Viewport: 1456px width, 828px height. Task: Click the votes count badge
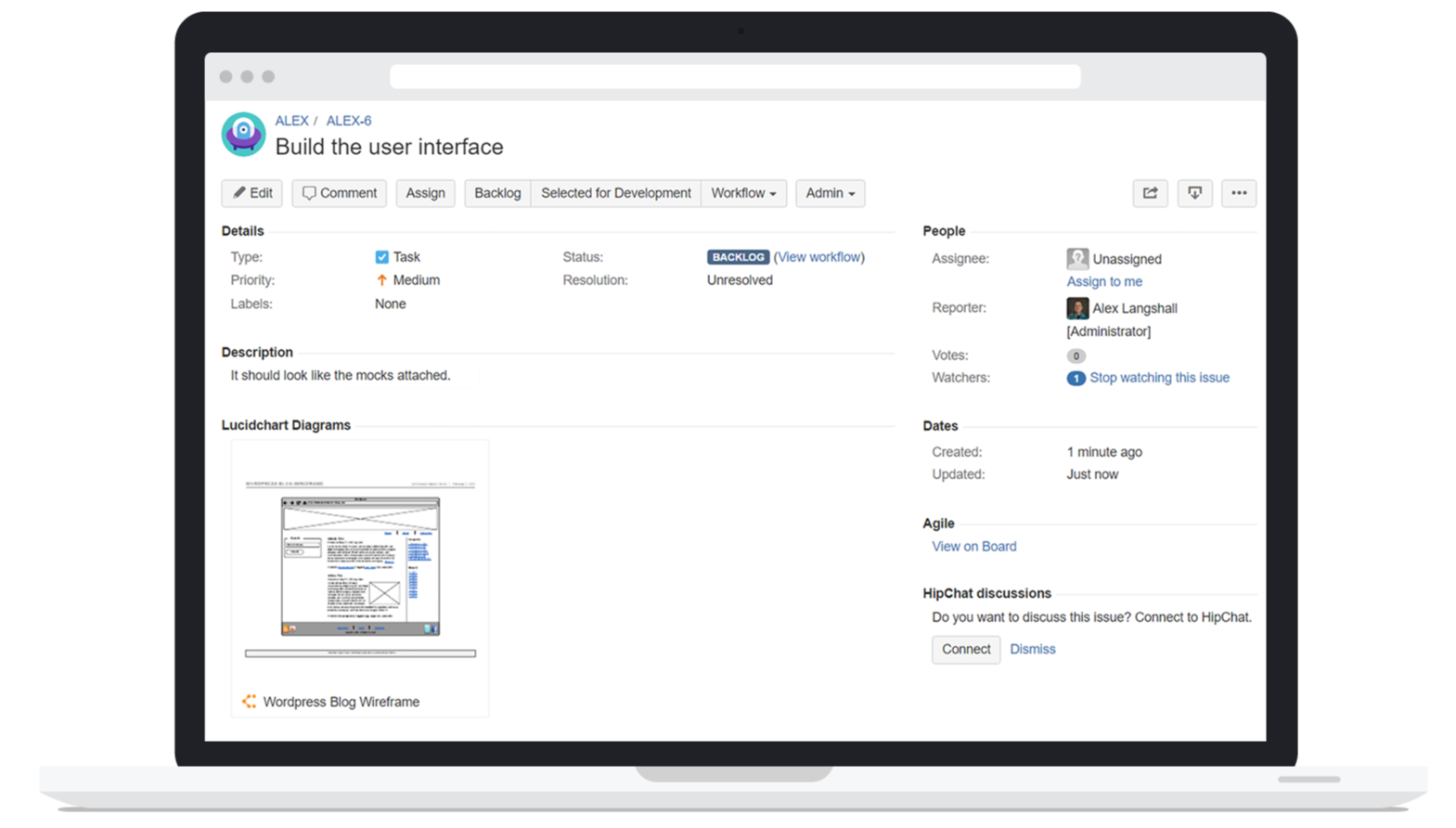(1076, 356)
